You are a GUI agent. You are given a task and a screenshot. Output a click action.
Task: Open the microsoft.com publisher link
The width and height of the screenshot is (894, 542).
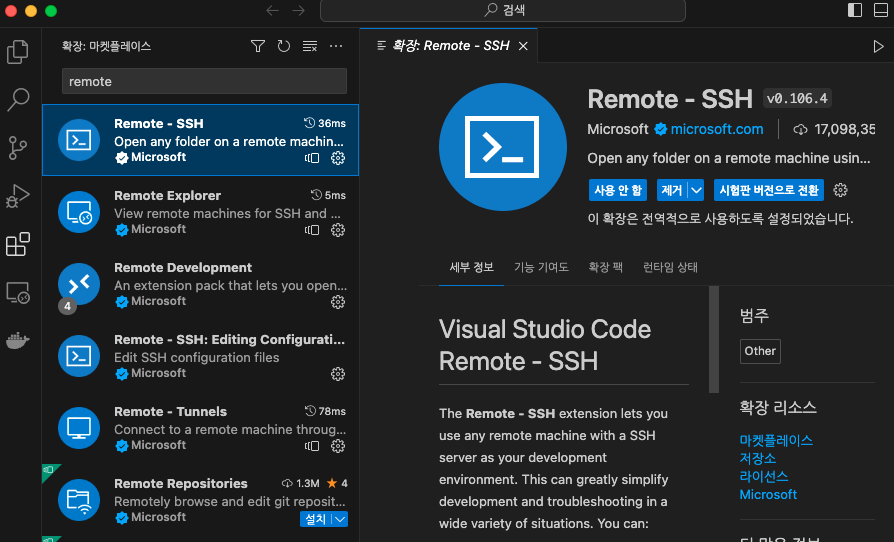pos(717,129)
